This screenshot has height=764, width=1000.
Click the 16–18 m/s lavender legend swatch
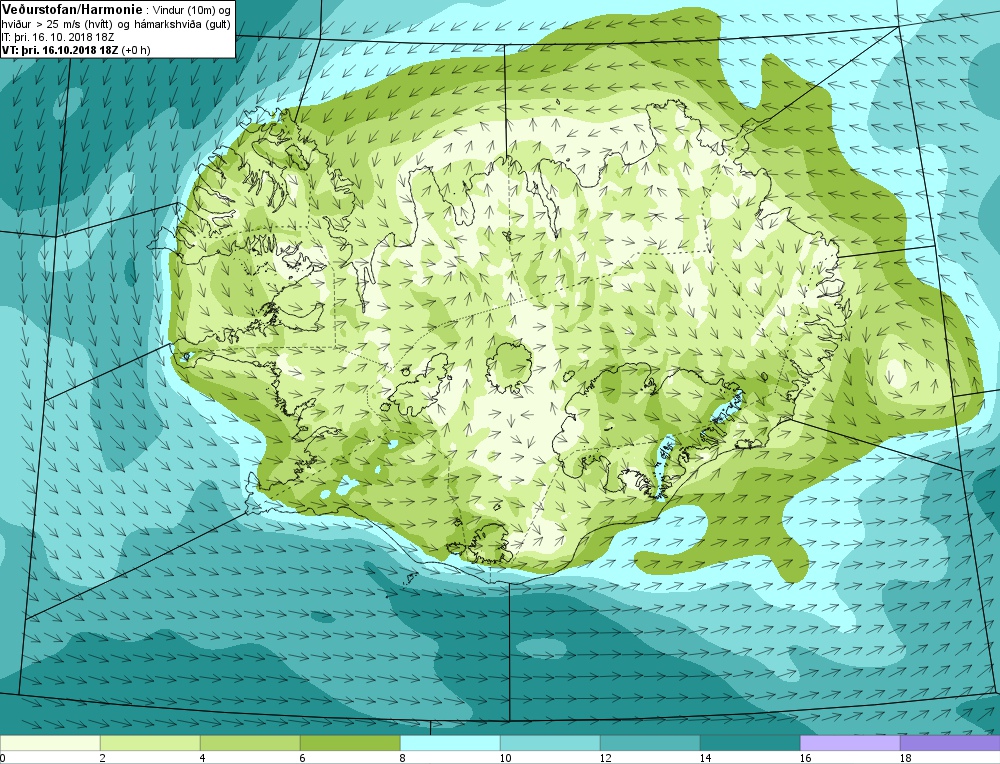point(850,743)
